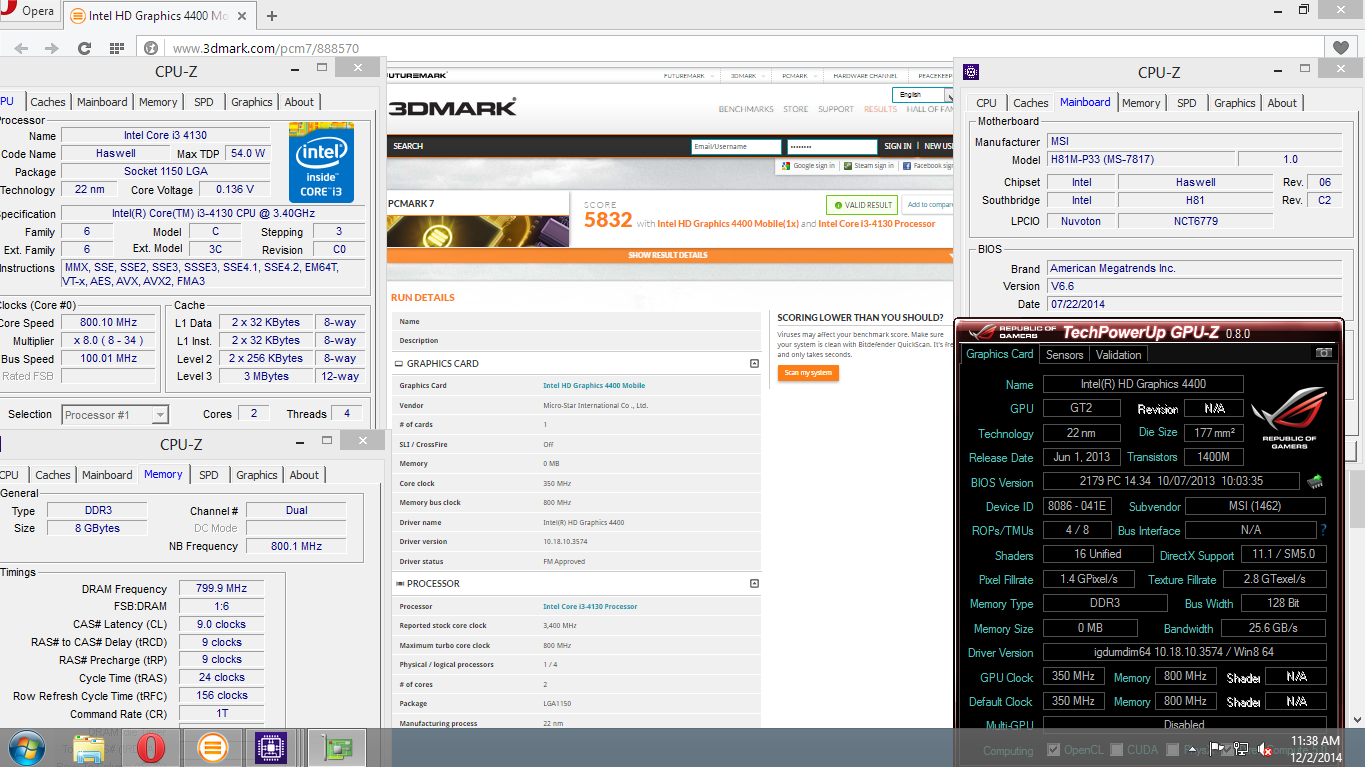Open File Explorer from the taskbar
The image size is (1365, 767).
(x=89, y=748)
